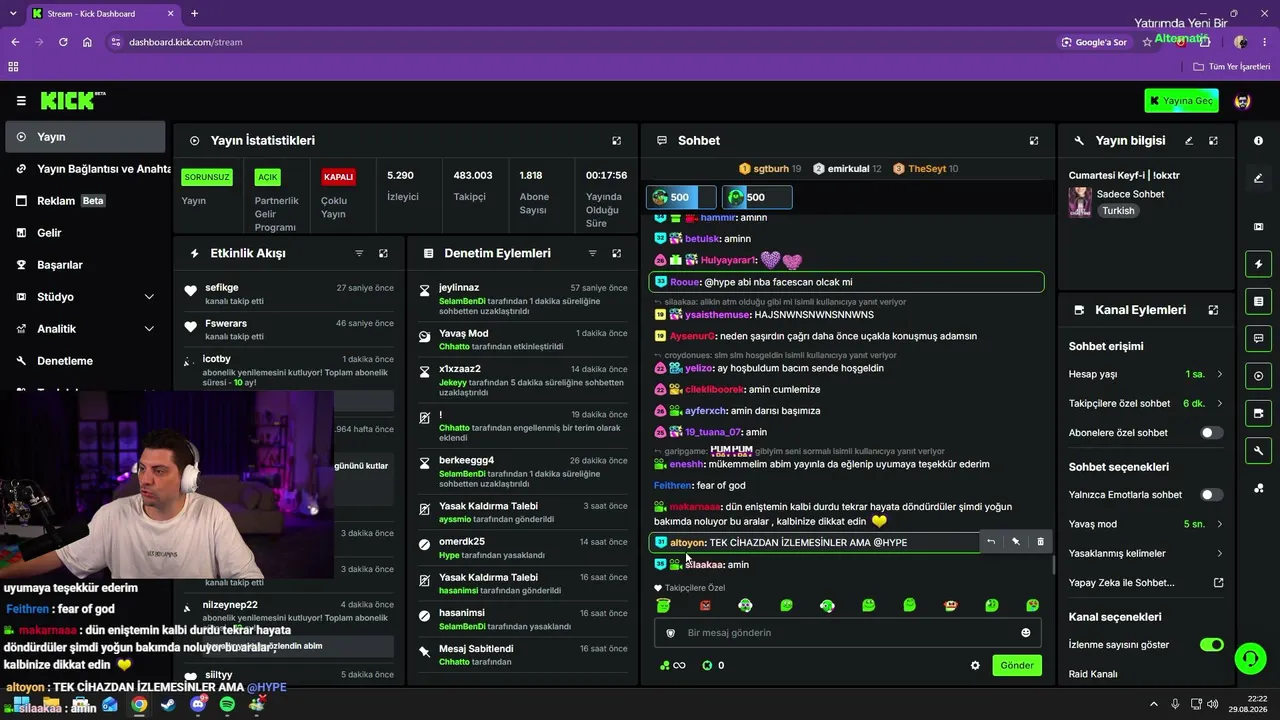
Task: Pop out the Kanal Eylemleri panel
Action: pos(1213,310)
